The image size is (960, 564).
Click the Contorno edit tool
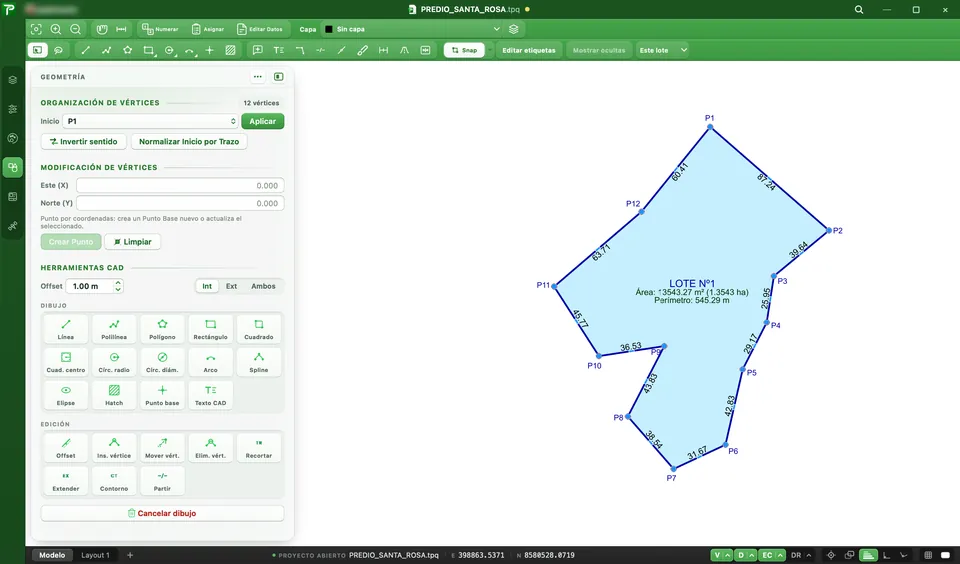pyautogui.click(x=114, y=481)
